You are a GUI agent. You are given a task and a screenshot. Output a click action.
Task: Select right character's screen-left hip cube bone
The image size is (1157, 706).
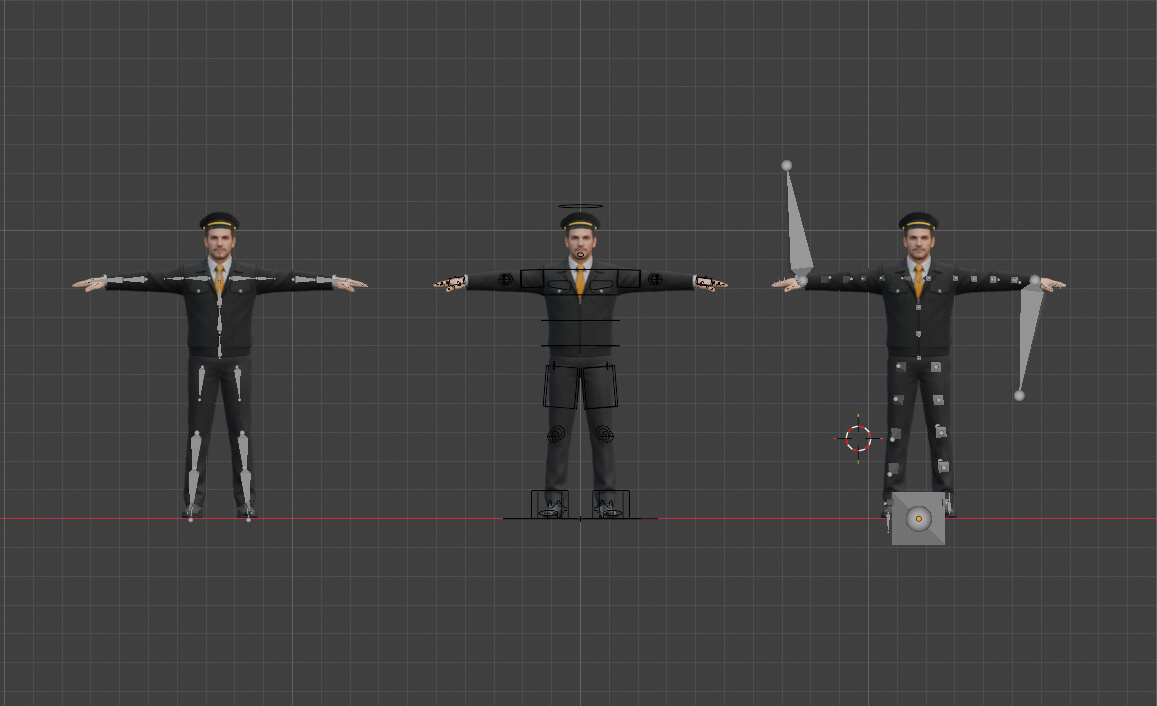click(901, 367)
